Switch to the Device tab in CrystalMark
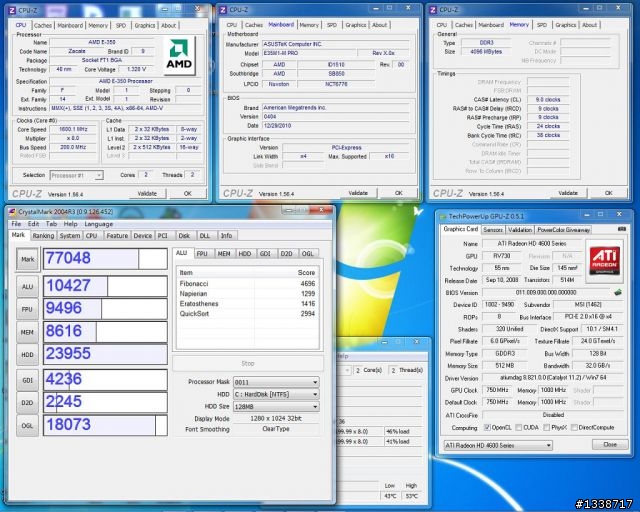The image size is (640, 512). click(x=142, y=236)
